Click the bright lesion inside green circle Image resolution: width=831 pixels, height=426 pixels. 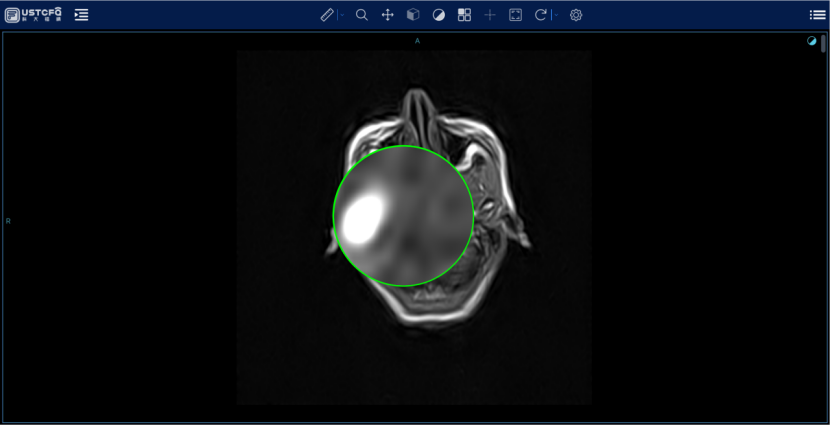point(361,218)
